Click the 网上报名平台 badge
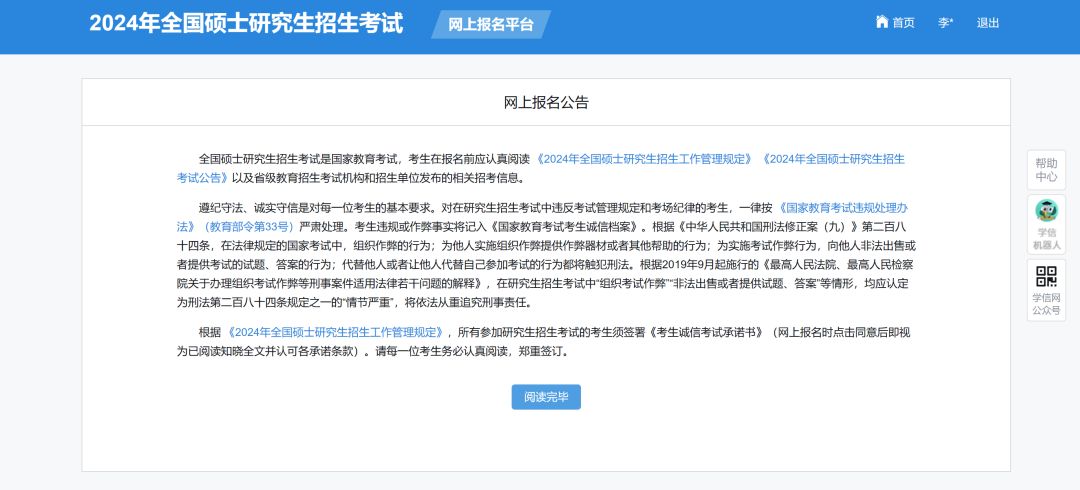Screen dimensions: 1080x490 491,24
